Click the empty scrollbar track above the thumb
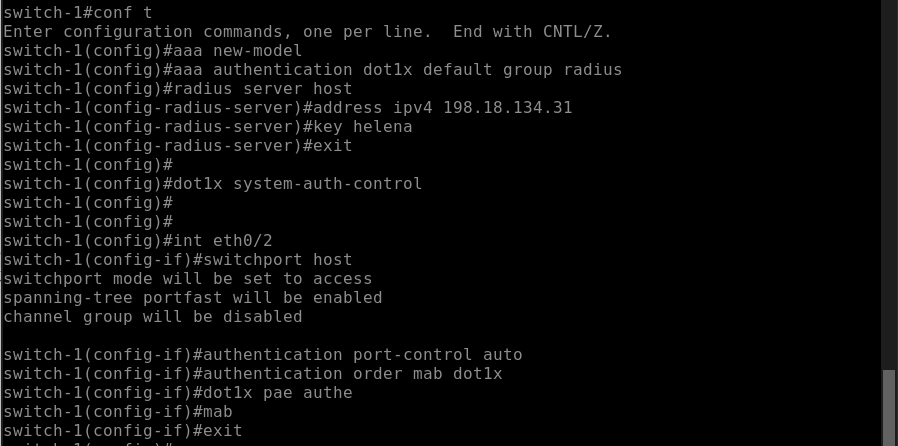This screenshot has height=446, width=898. 889,180
